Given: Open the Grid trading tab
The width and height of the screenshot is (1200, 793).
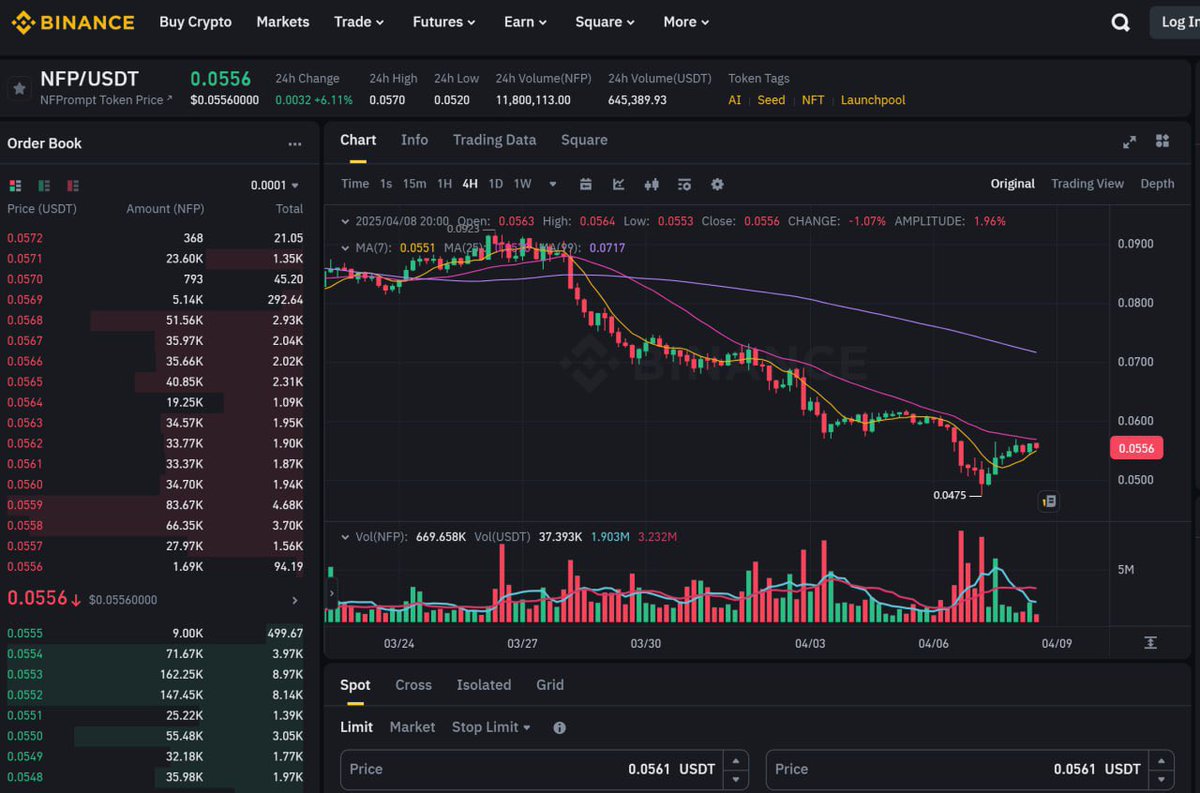Looking at the screenshot, I should point(550,685).
